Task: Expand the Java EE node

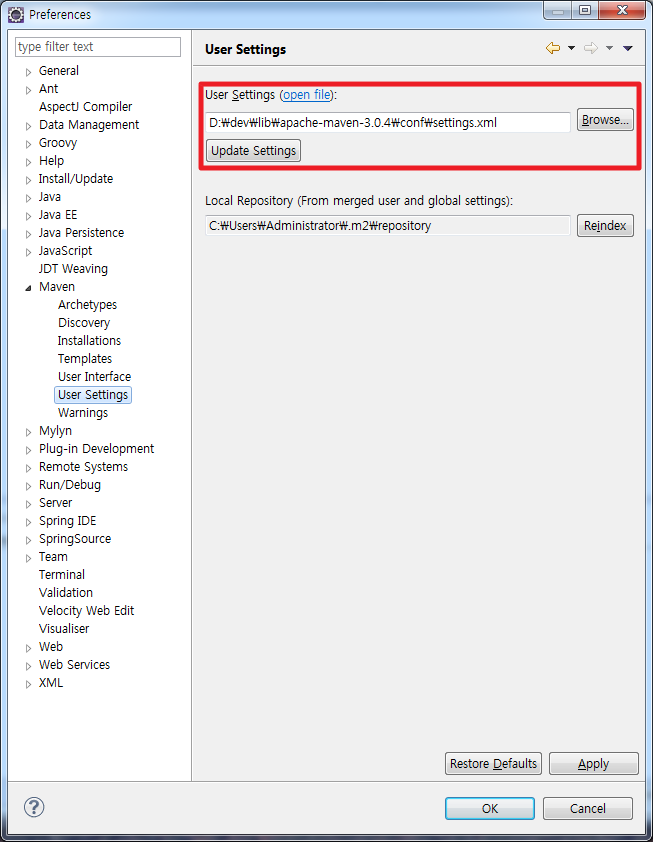Action: click(28, 215)
